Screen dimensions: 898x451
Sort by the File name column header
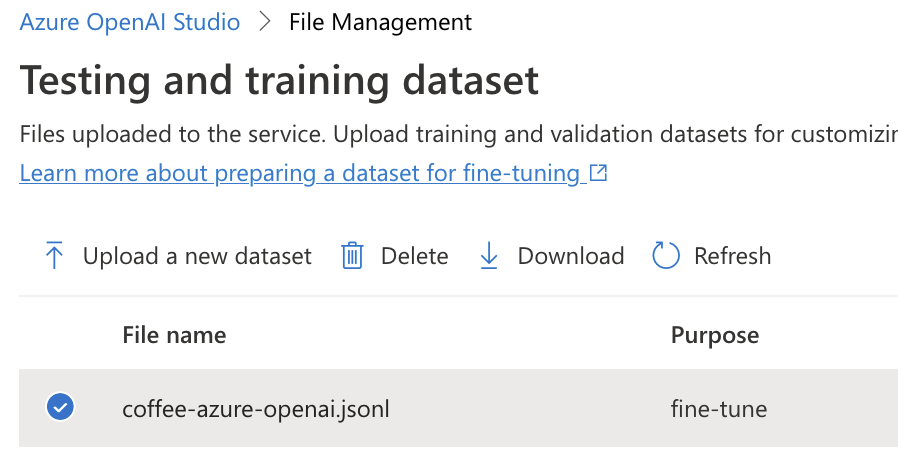(x=174, y=335)
